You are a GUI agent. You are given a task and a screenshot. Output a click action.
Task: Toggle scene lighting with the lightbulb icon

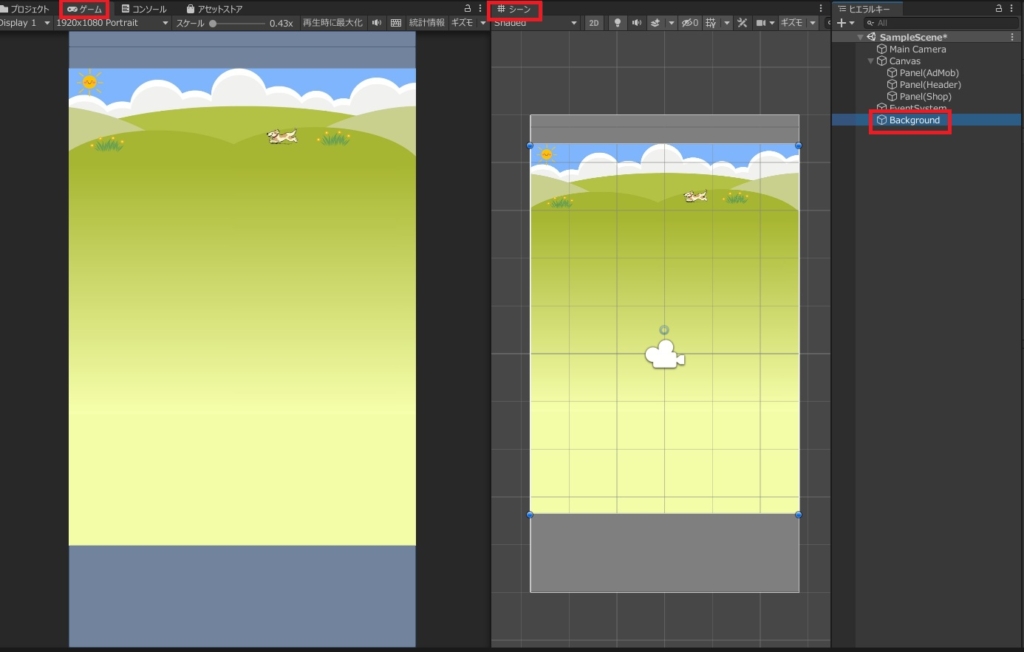click(617, 22)
